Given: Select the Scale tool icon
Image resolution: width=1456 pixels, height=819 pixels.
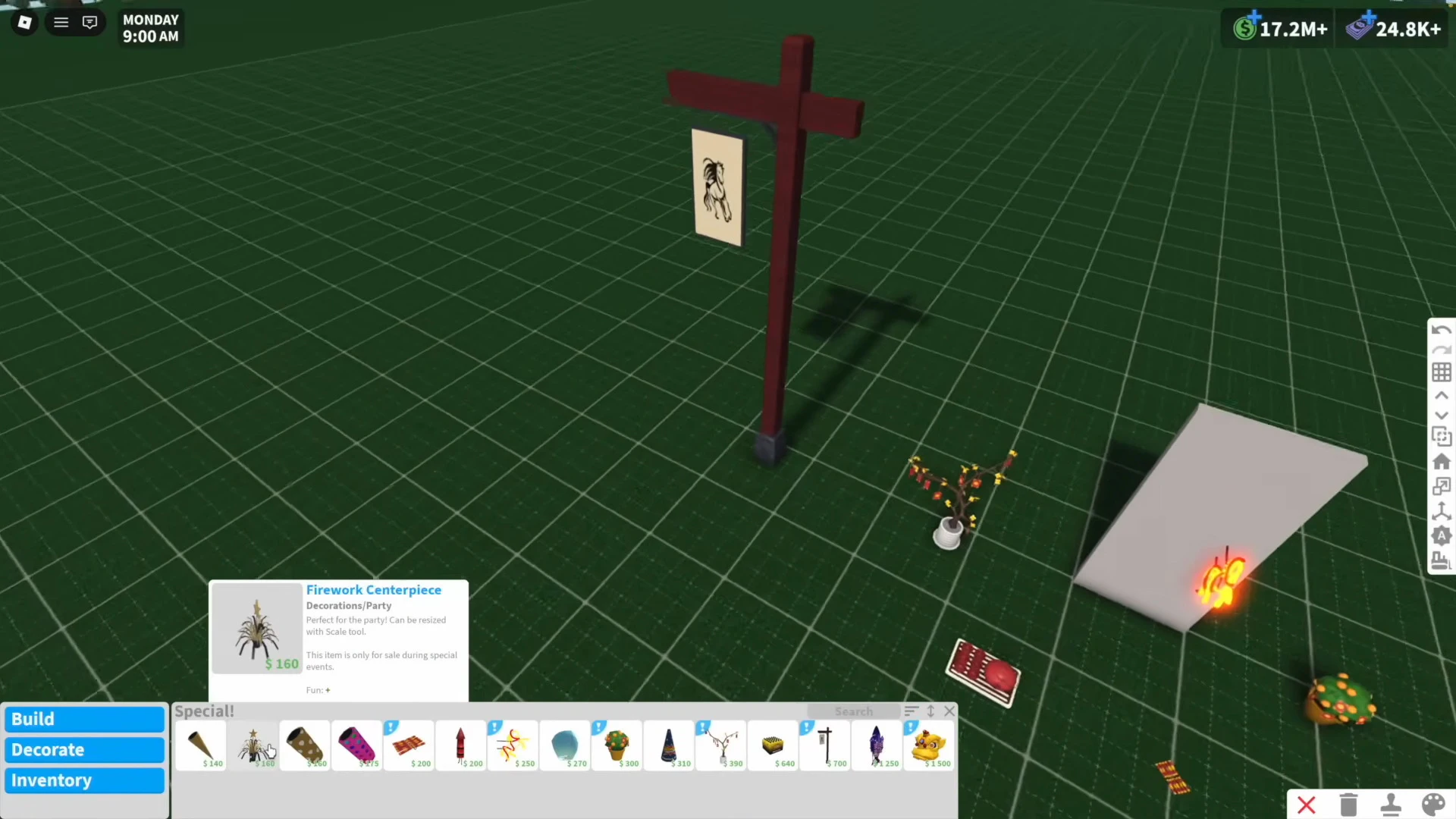Looking at the screenshot, I should tap(1441, 486).
